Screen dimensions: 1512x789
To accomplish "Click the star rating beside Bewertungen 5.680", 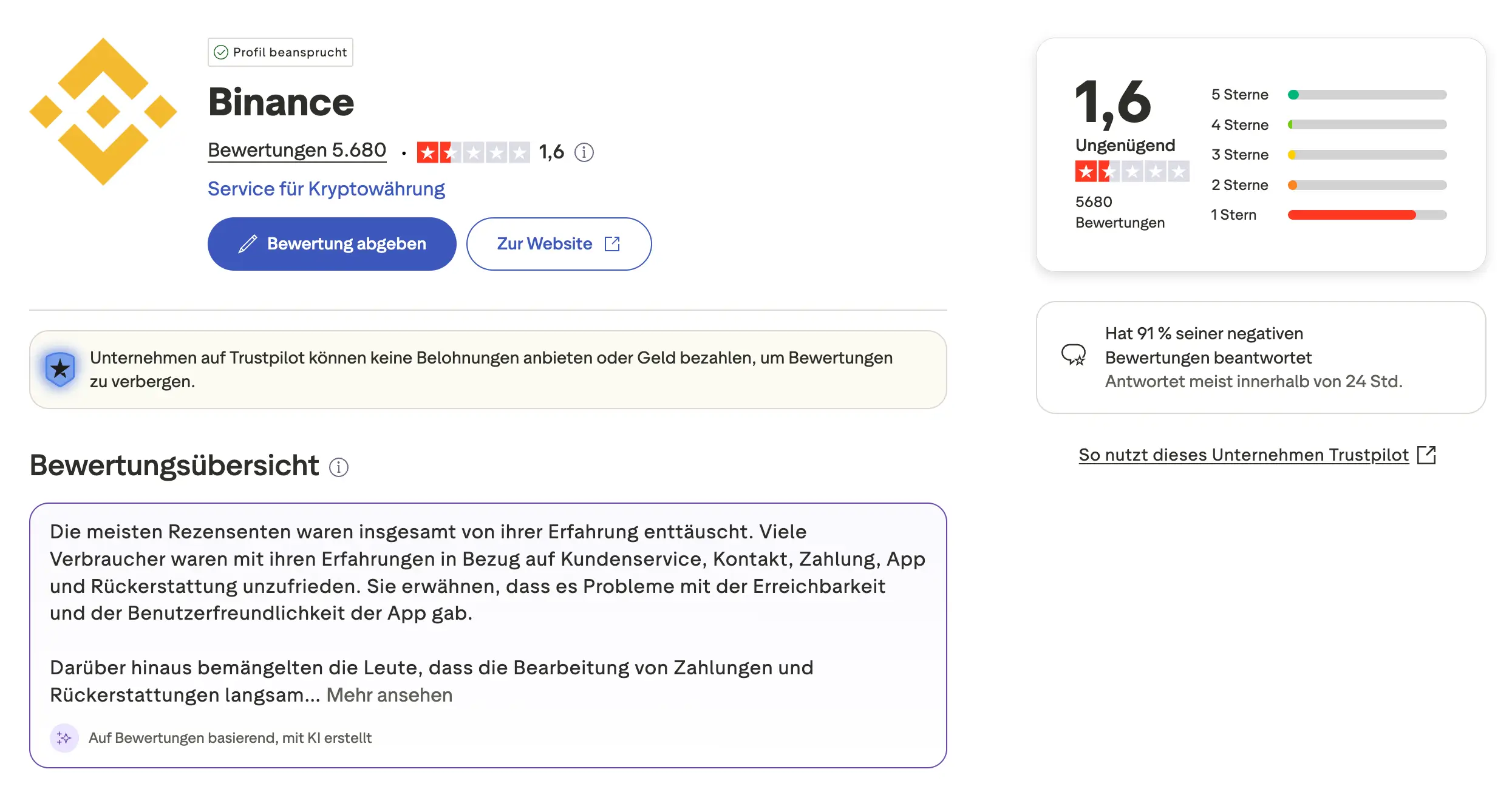I will pos(473,152).
